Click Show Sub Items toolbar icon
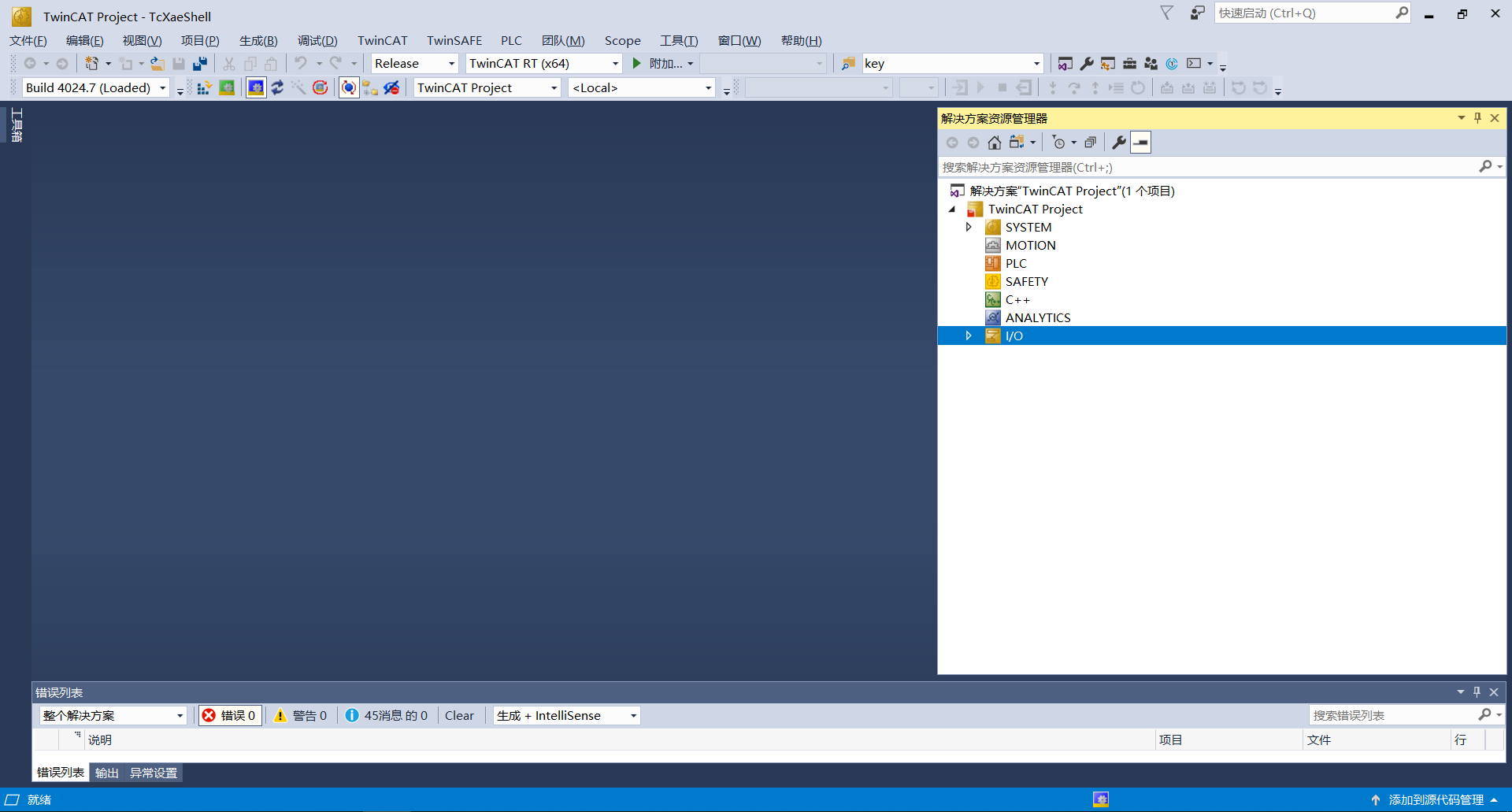 (x=370, y=88)
